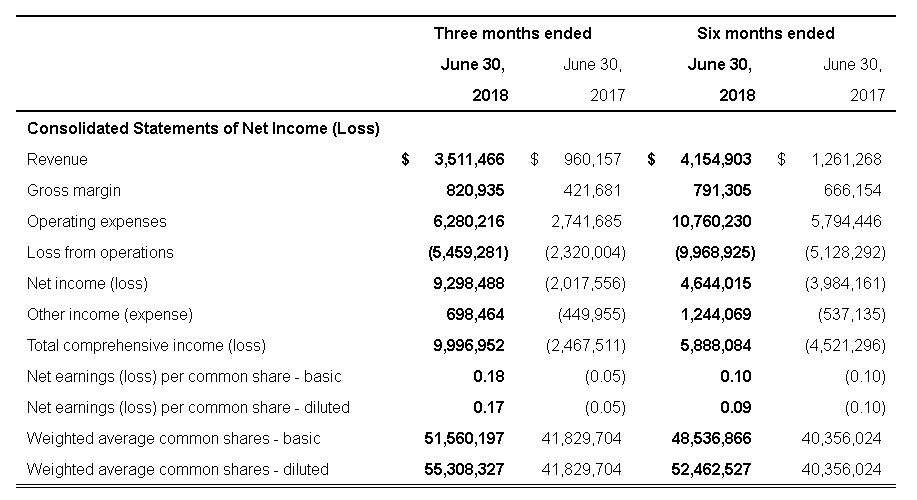Click the "Total comprehensive income (loss)" label
The width and height of the screenshot is (917, 500).
click(146, 345)
